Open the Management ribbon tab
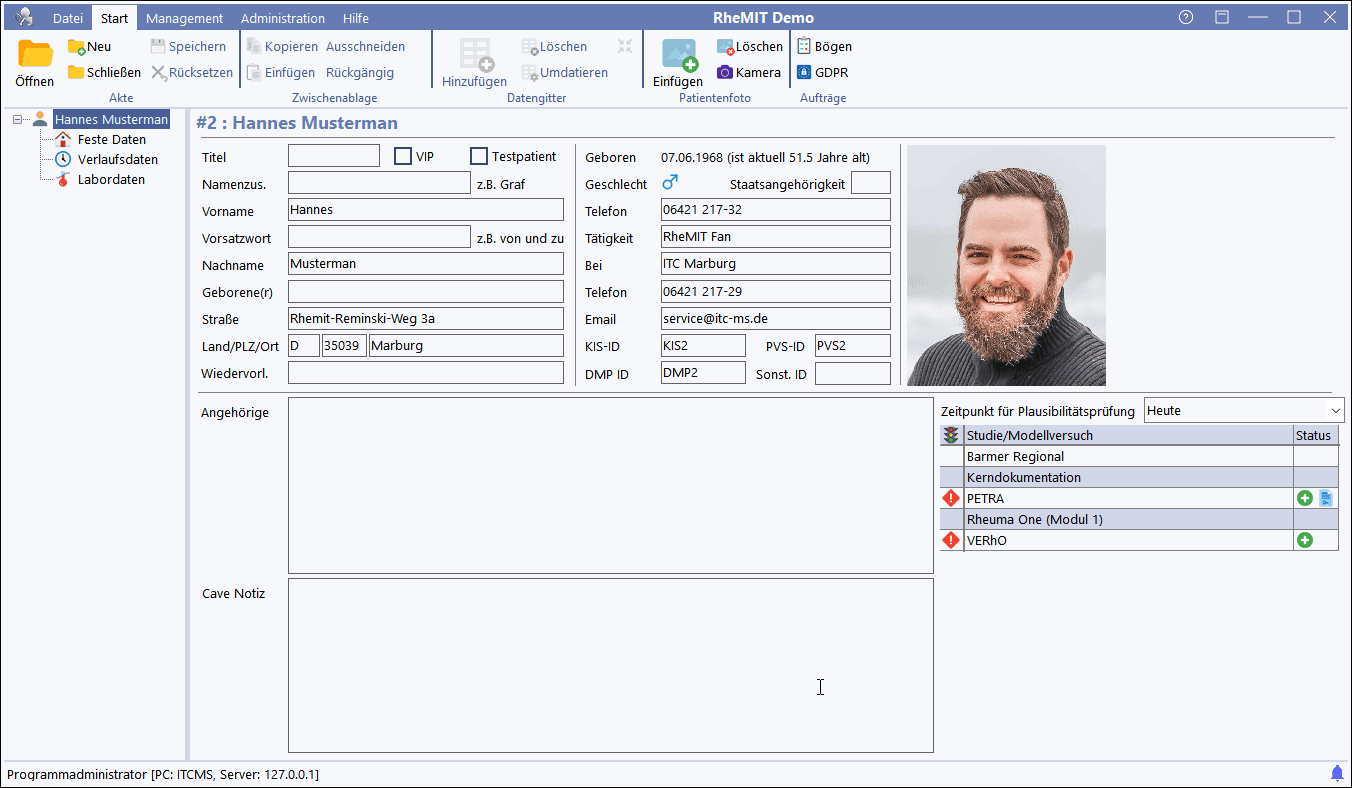1352x788 pixels. pyautogui.click(x=184, y=18)
